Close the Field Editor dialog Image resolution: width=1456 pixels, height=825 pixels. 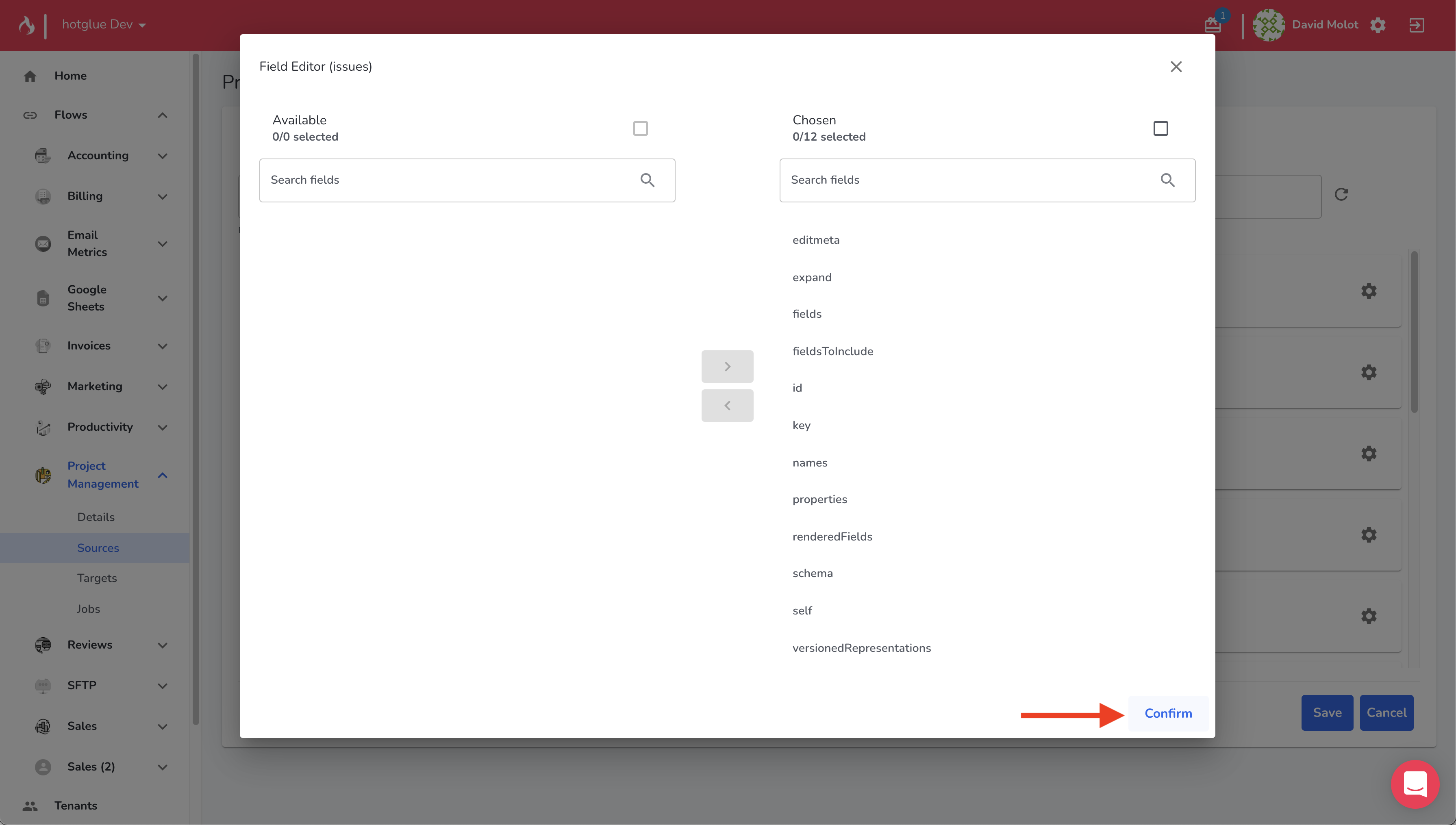(x=1176, y=67)
